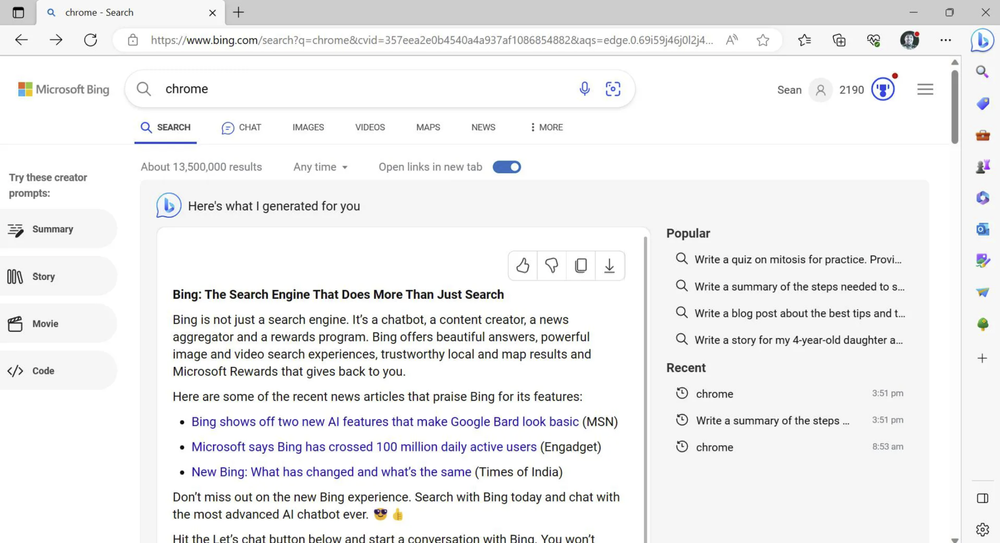Switch to the IMAGES tab
The image size is (1000, 543).
308,128
